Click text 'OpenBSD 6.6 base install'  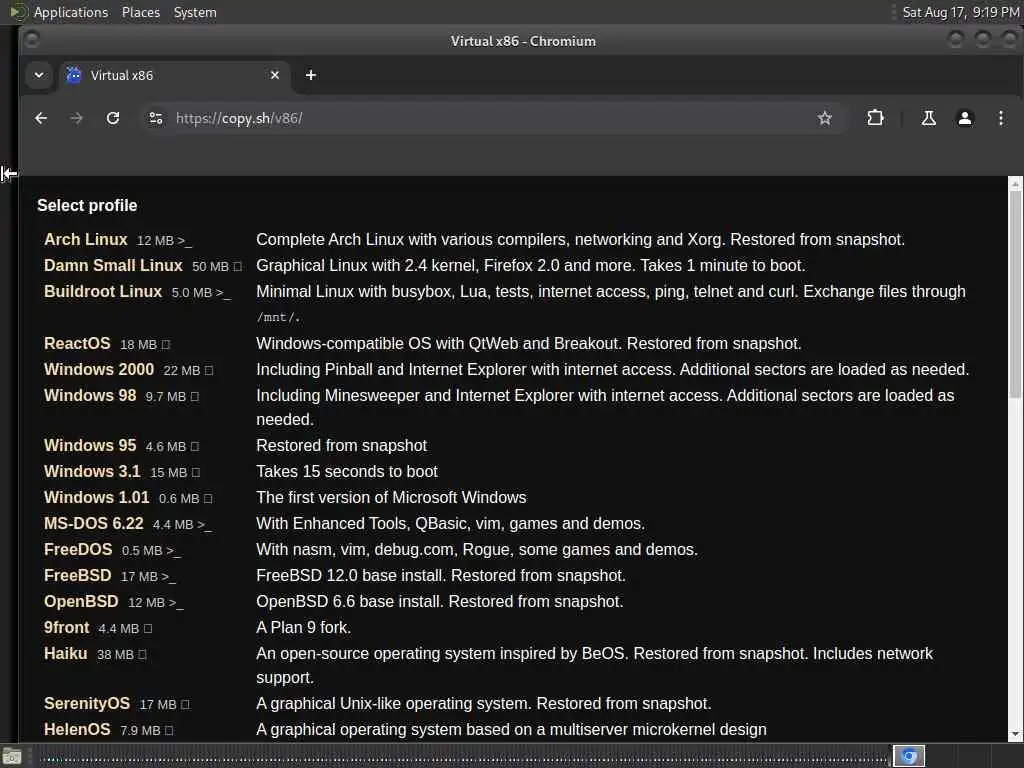click(x=350, y=602)
